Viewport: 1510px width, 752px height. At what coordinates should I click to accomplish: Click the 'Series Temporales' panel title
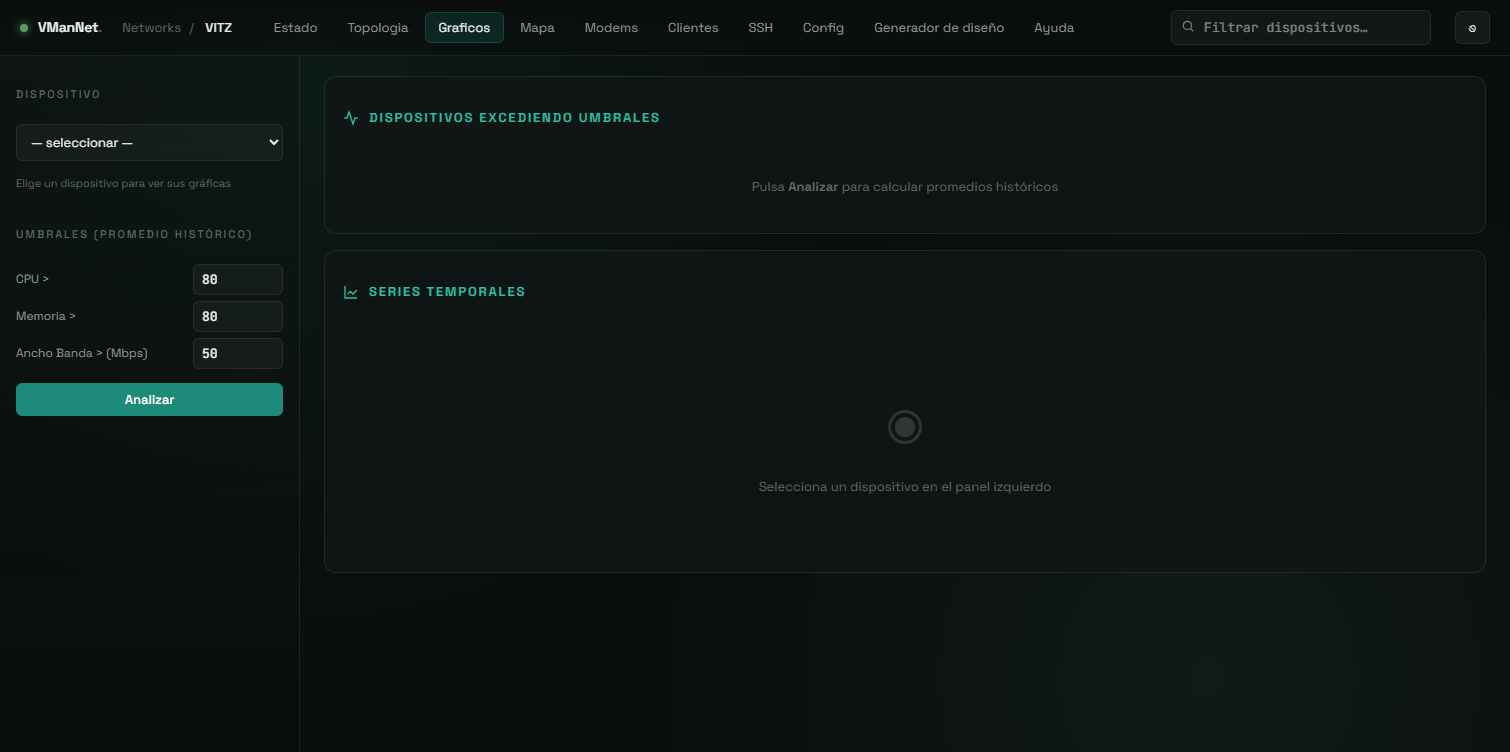[447, 292]
